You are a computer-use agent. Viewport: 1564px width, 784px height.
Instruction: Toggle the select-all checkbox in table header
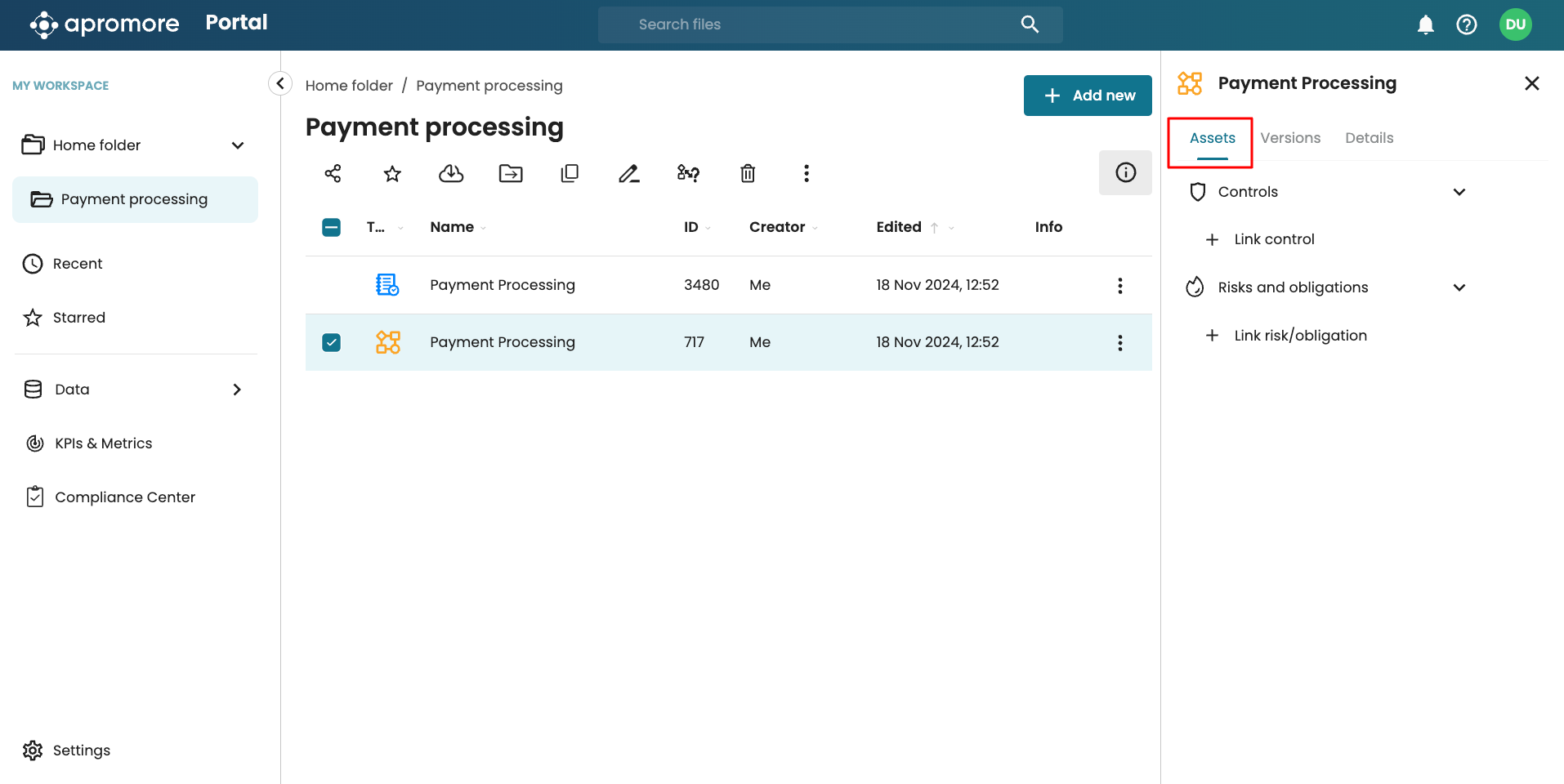331,227
